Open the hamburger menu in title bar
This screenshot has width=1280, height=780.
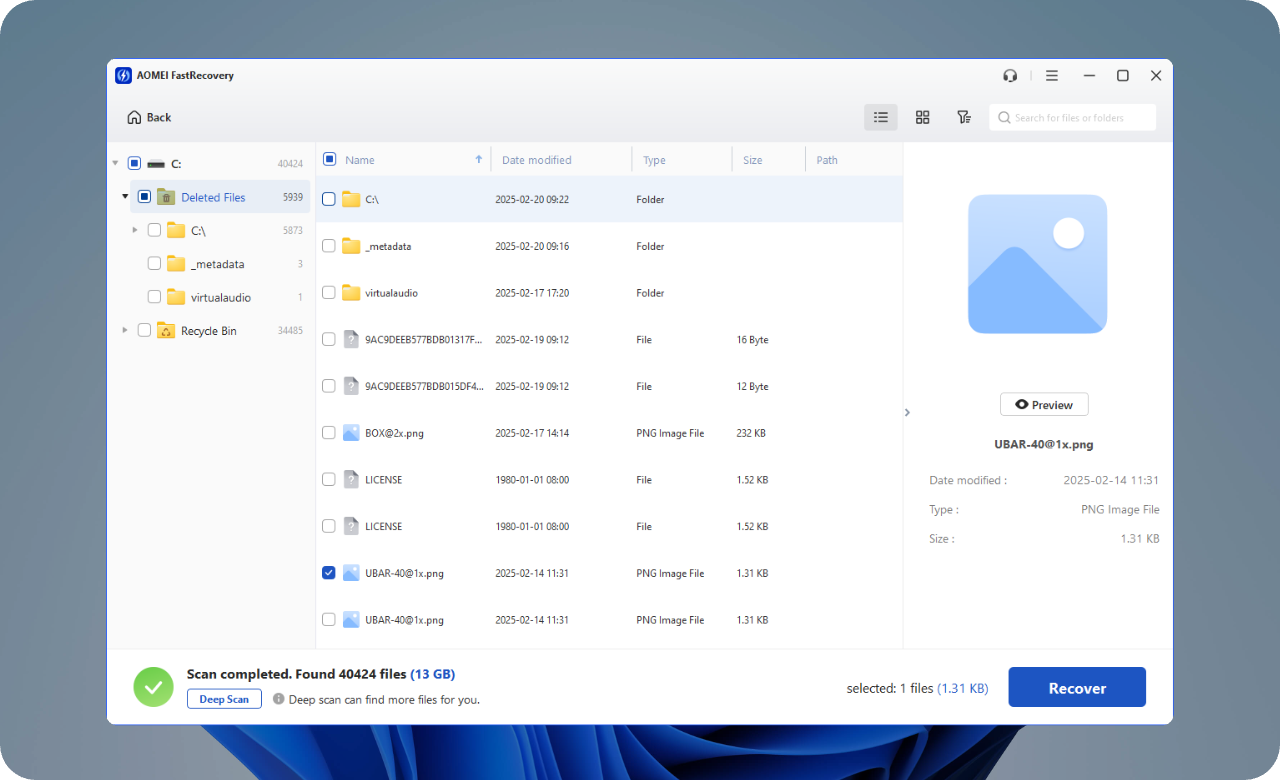click(x=1052, y=76)
